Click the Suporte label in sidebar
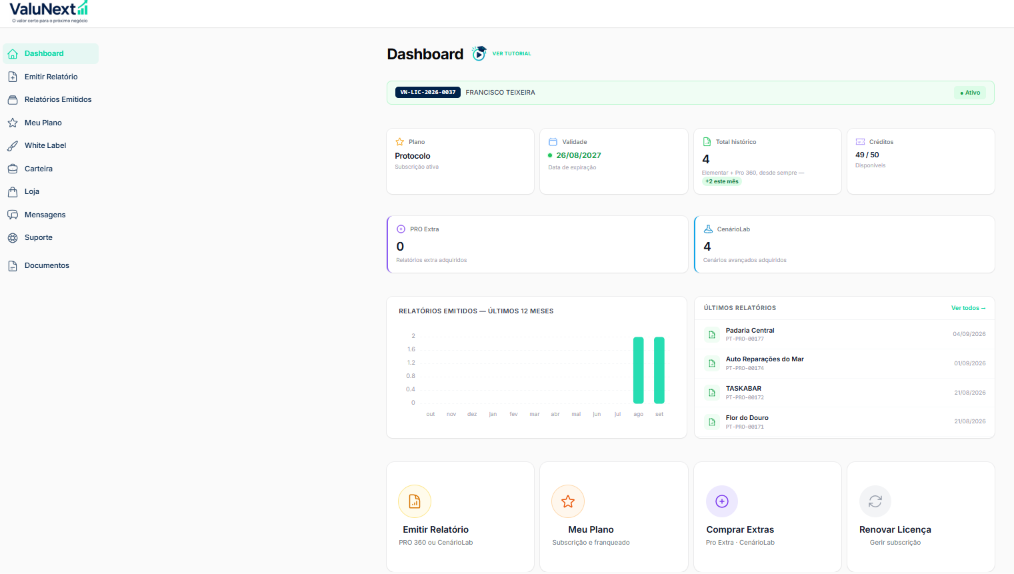The image size is (1014, 574). (38, 238)
